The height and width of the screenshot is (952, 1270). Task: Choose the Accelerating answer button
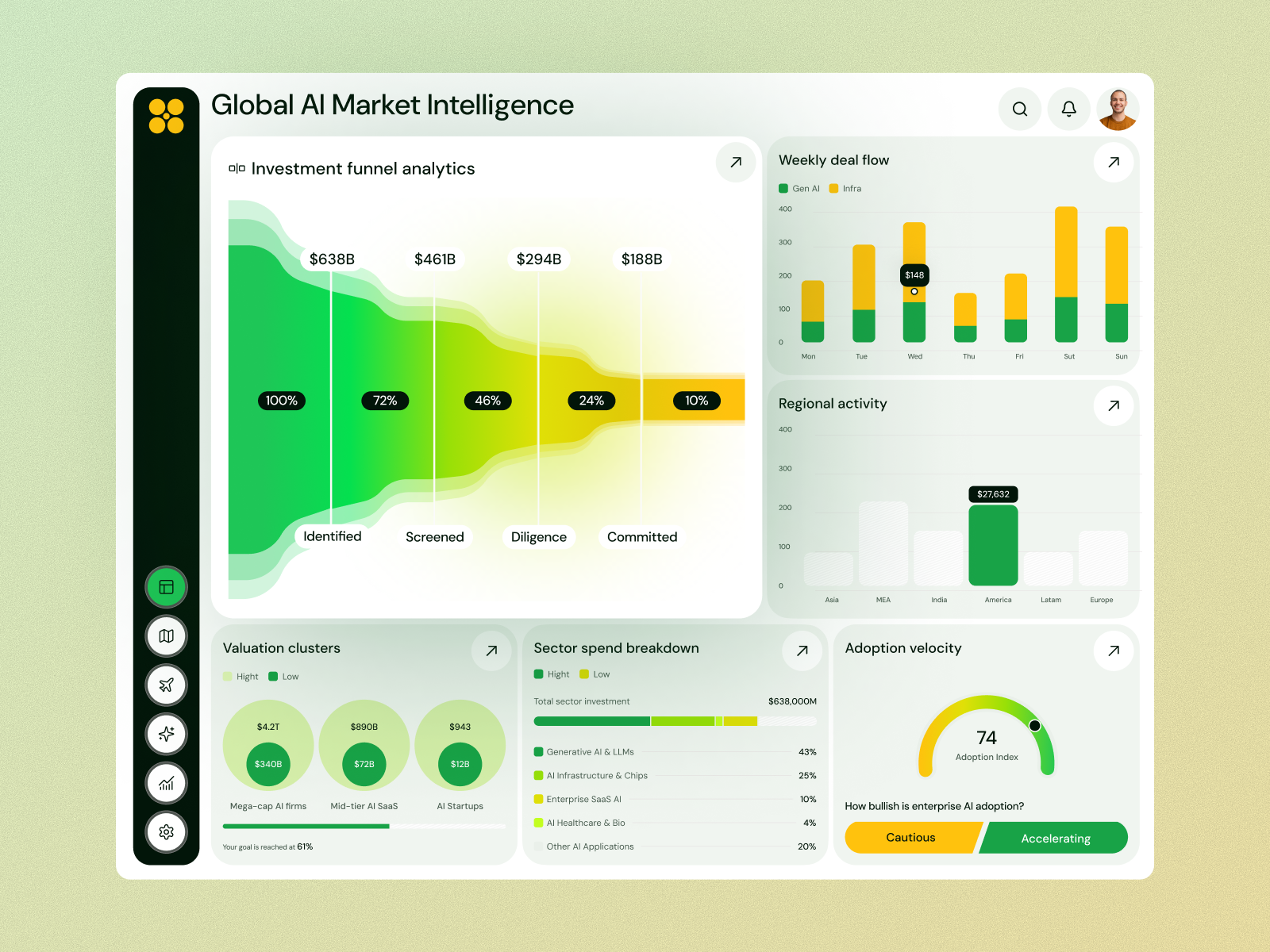tap(1054, 838)
